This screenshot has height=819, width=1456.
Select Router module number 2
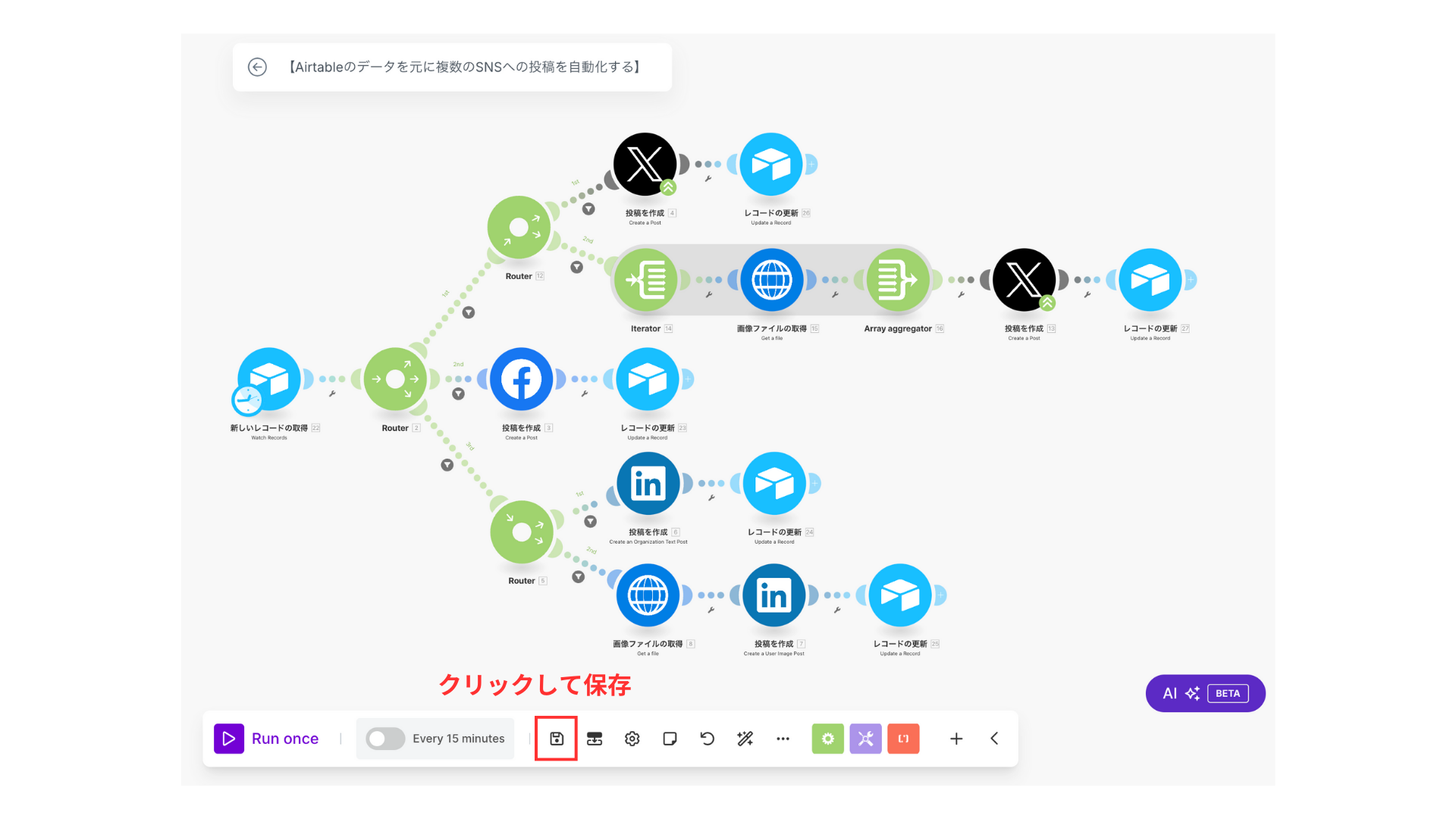(395, 379)
